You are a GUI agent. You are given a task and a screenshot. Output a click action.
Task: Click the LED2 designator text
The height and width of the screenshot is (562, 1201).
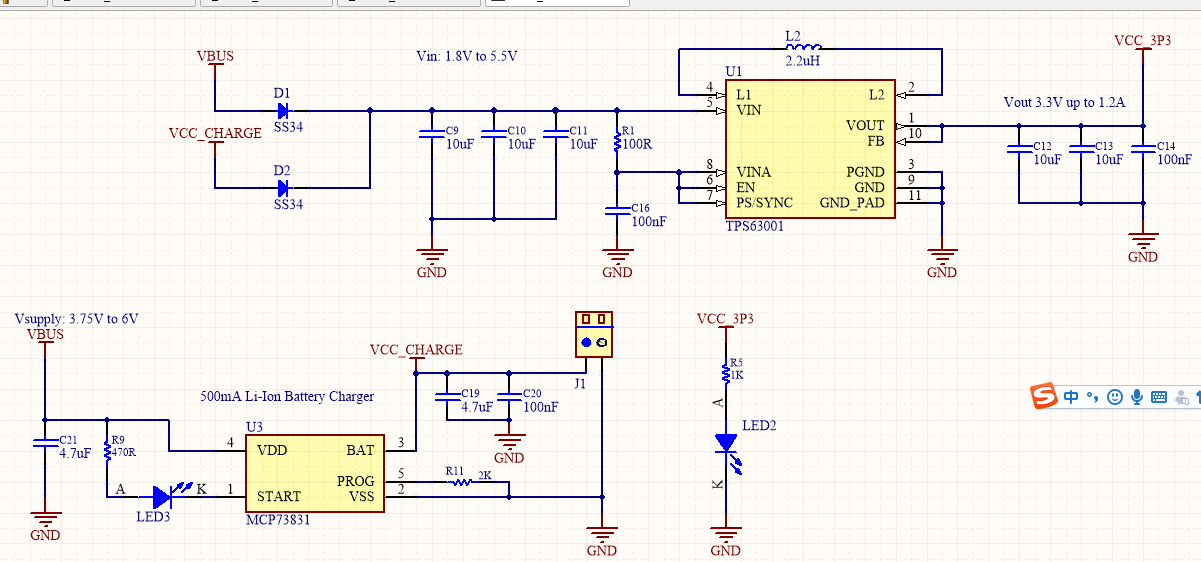[x=759, y=426]
